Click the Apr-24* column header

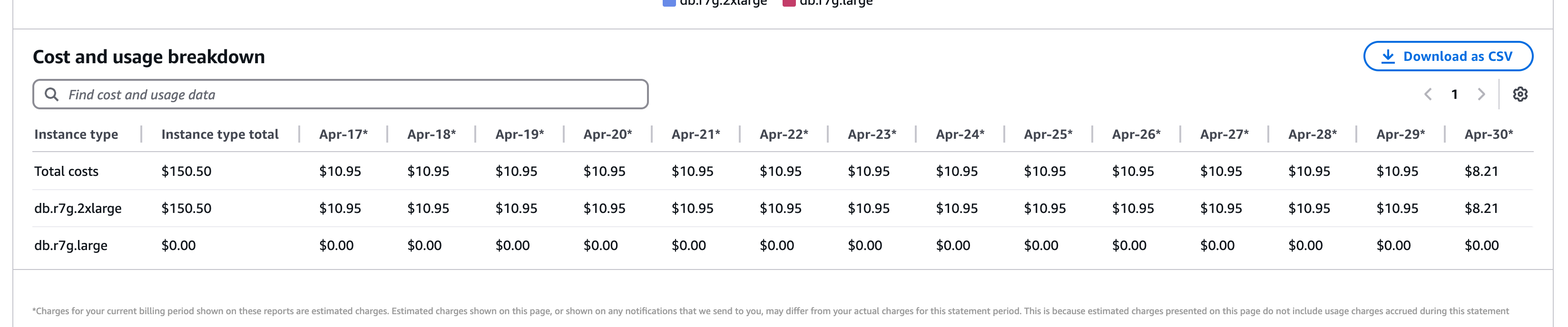(960, 135)
